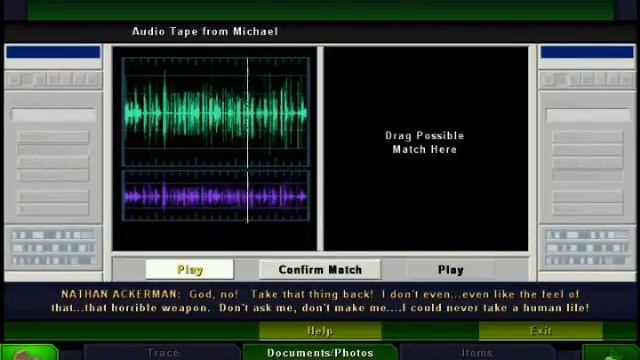Click the white playhead line on the waveform
The width and height of the screenshot is (640, 360).
click(247, 140)
